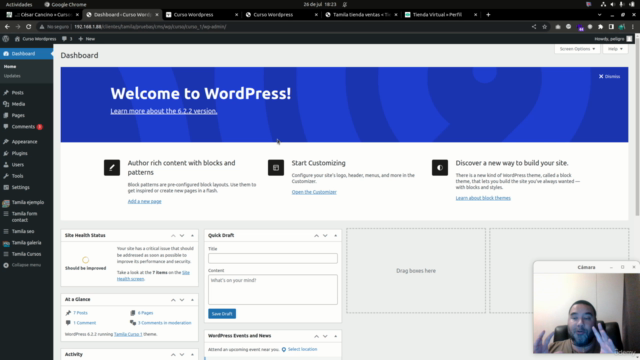The height and width of the screenshot is (360, 640).
Task: Open the 7 Posts link
Action: [80, 313]
